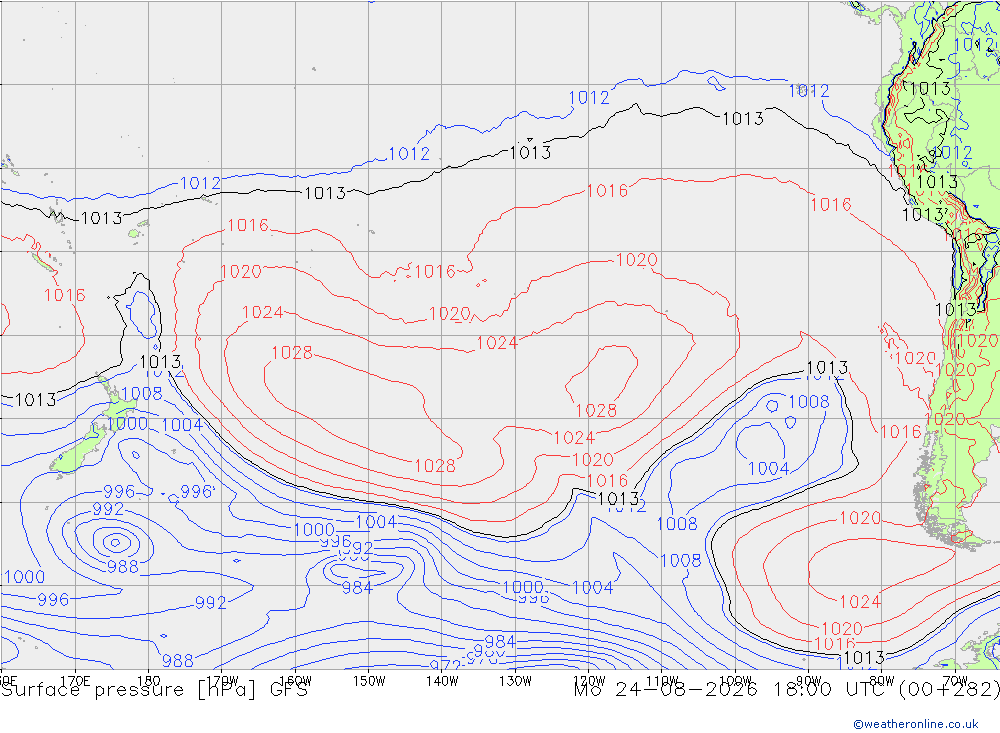Click the 1028 label inside closed contour near 120W
This screenshot has height=733, width=1000.
tap(596, 410)
